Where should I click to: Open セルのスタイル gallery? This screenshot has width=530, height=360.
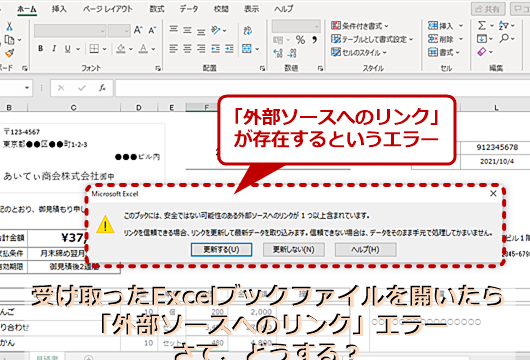click(359, 52)
